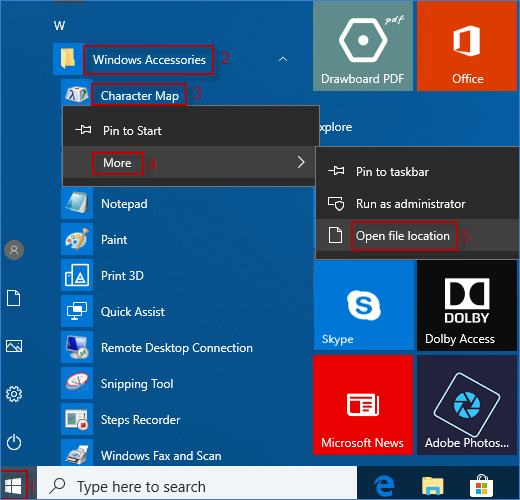The height and width of the screenshot is (500, 520).
Task: Click the Pin to Start pin icon
Action: point(83,129)
